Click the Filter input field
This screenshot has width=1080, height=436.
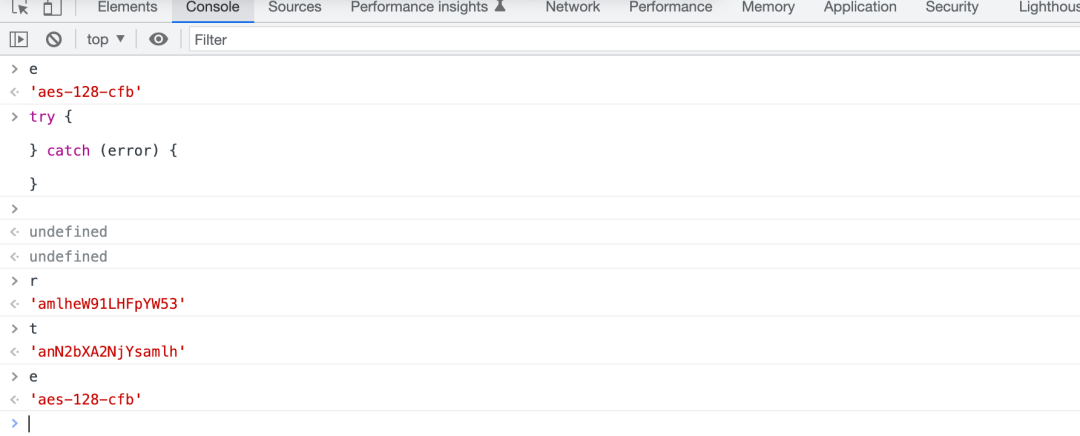[x=634, y=39]
